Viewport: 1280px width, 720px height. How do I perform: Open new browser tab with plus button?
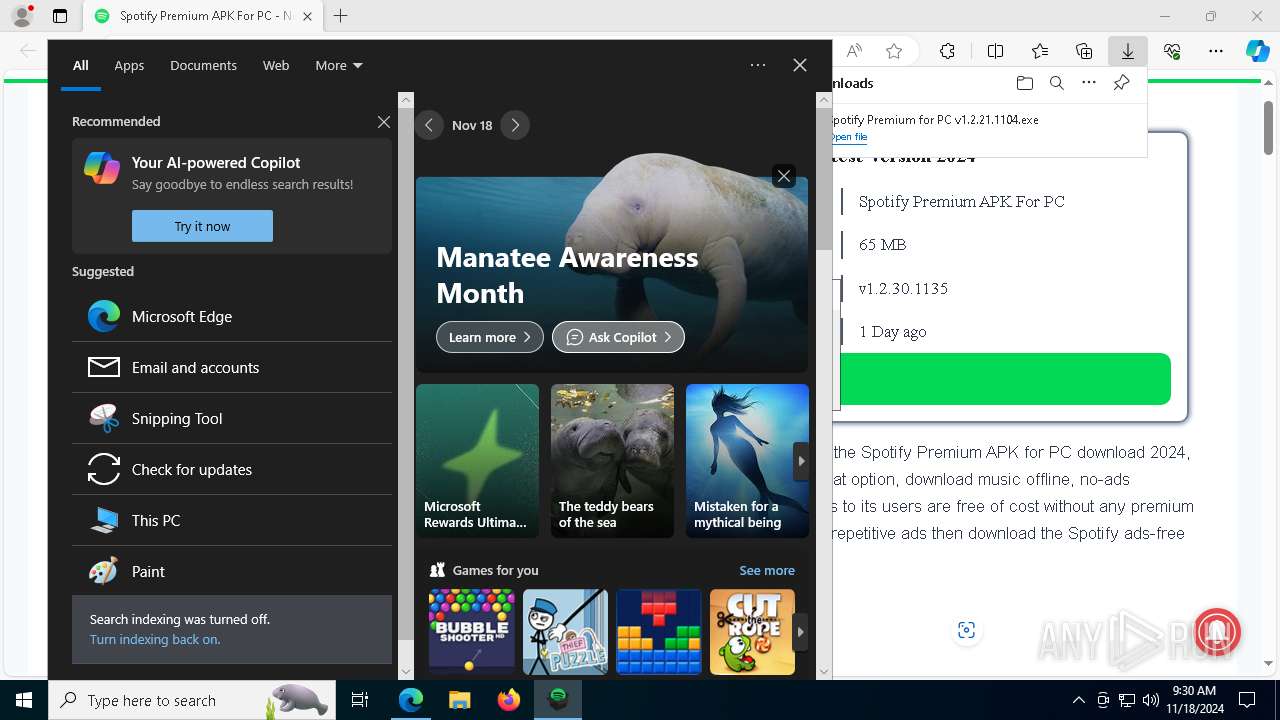pyautogui.click(x=341, y=16)
